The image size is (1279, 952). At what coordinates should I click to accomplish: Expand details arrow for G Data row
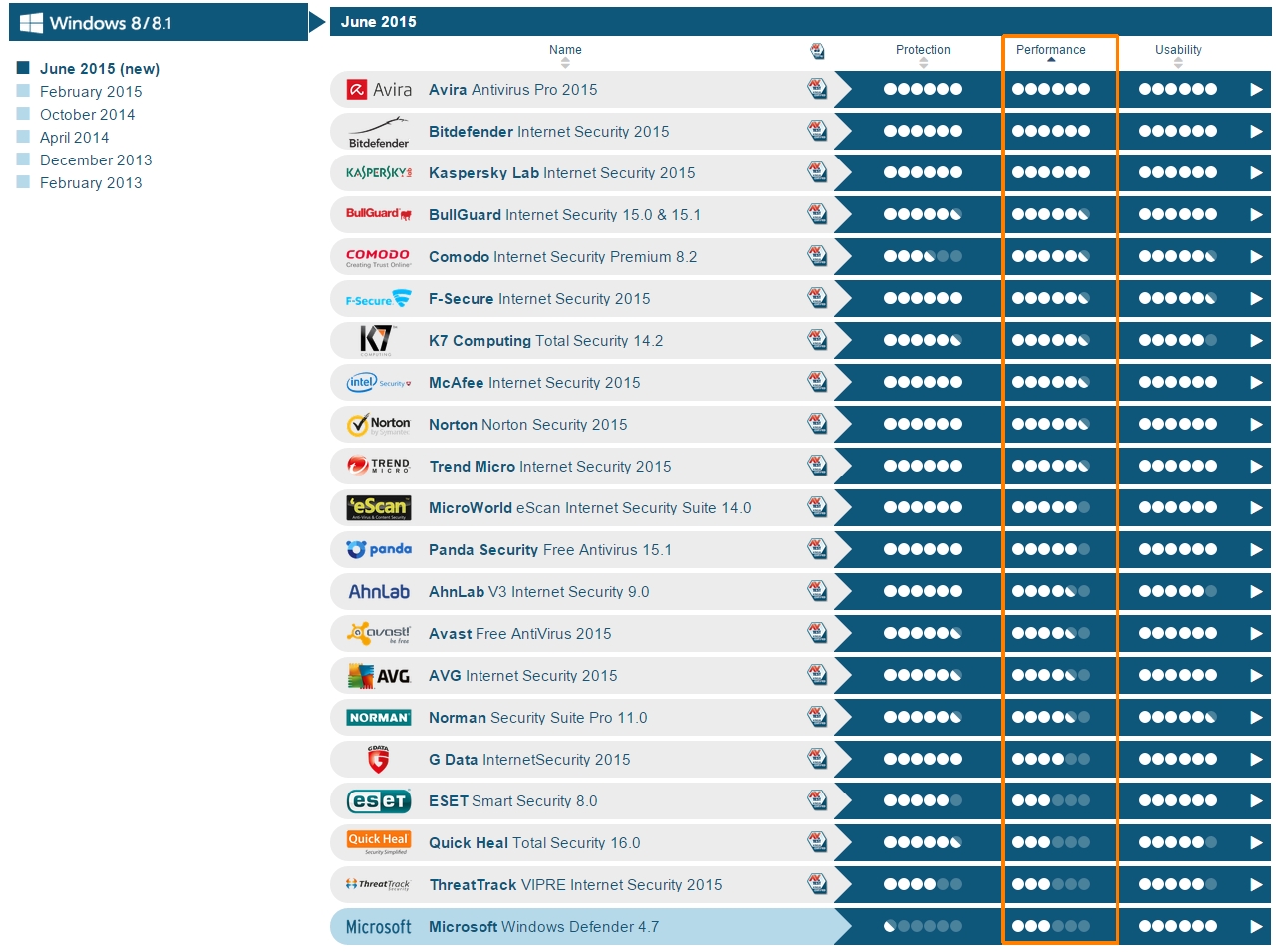[x=1256, y=760]
